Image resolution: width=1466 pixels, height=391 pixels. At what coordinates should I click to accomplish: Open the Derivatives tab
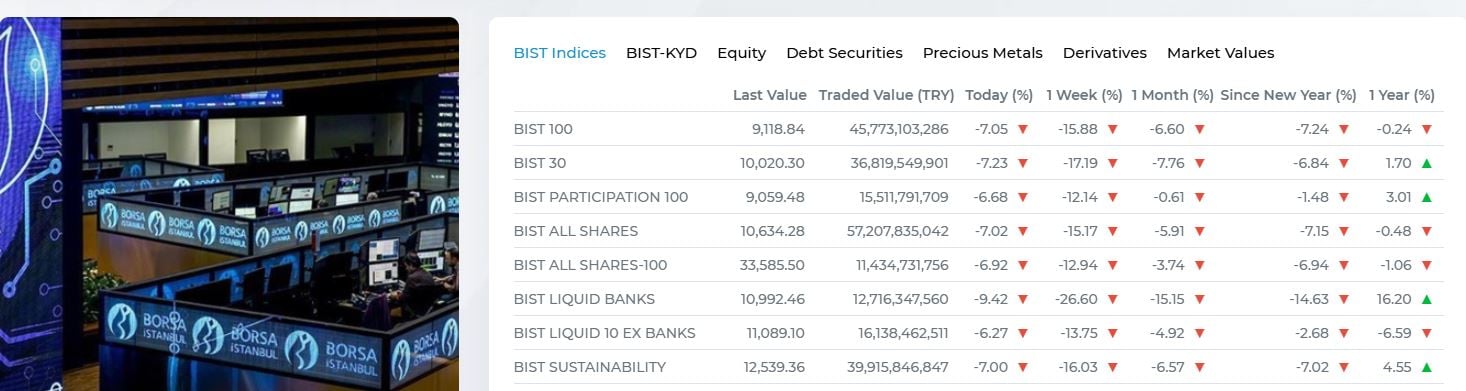pyautogui.click(x=1104, y=53)
